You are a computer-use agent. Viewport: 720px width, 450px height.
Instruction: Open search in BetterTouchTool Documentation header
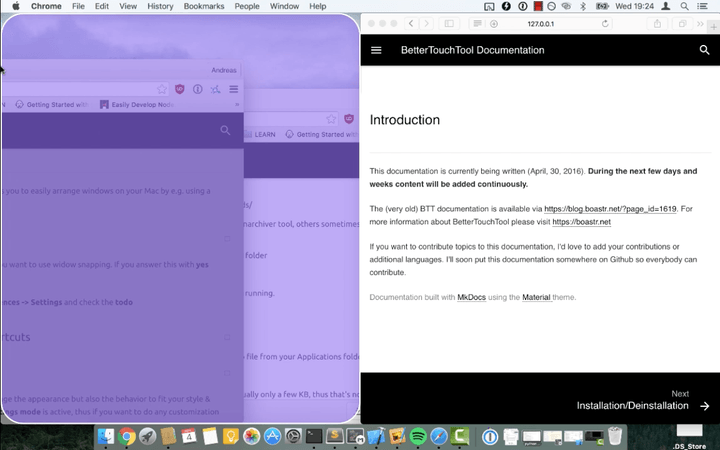(x=704, y=50)
